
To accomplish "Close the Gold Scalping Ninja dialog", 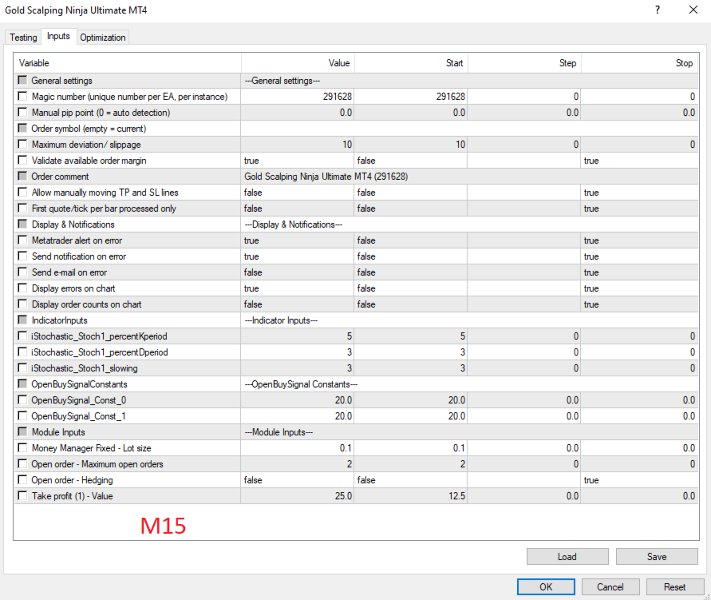I will (x=693, y=10).
